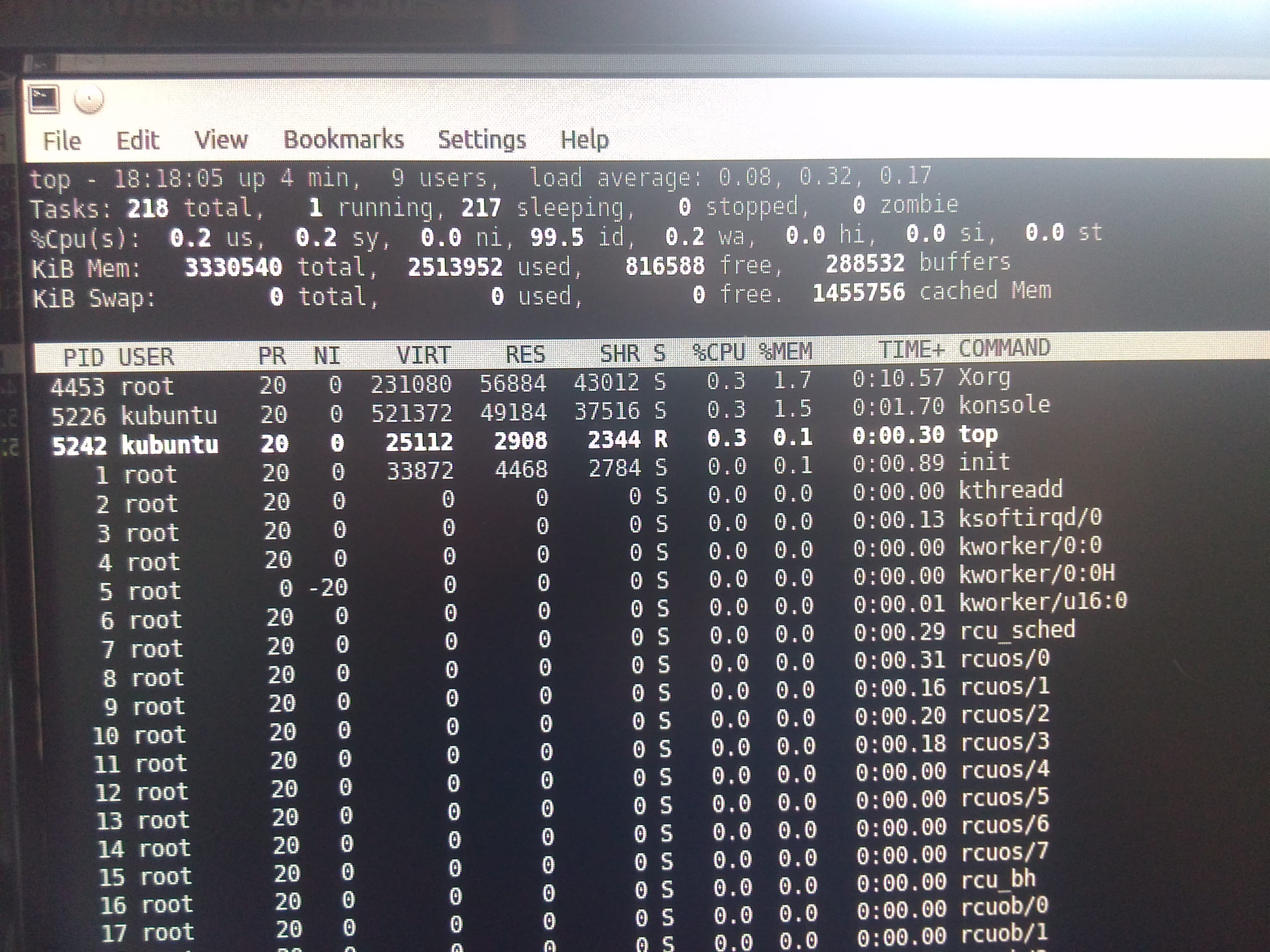Image resolution: width=1270 pixels, height=952 pixels.
Task: Click the 217 sleeping tasks value
Action: tap(481, 207)
